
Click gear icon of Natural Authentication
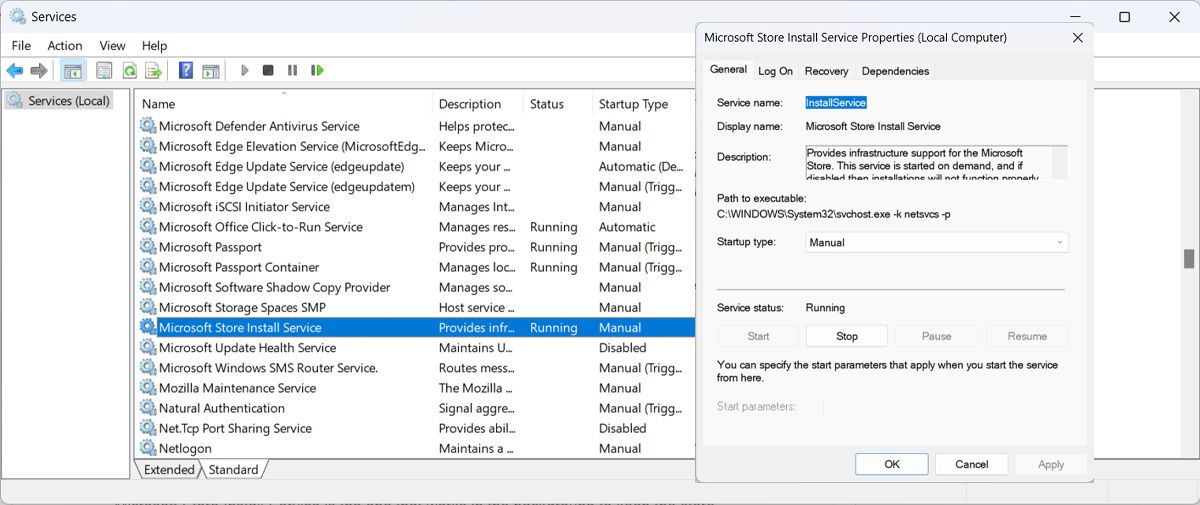pos(148,408)
